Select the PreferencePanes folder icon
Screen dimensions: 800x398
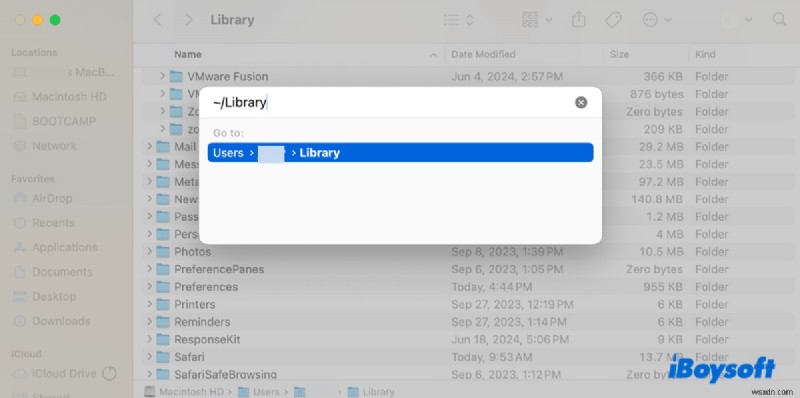[163, 269]
